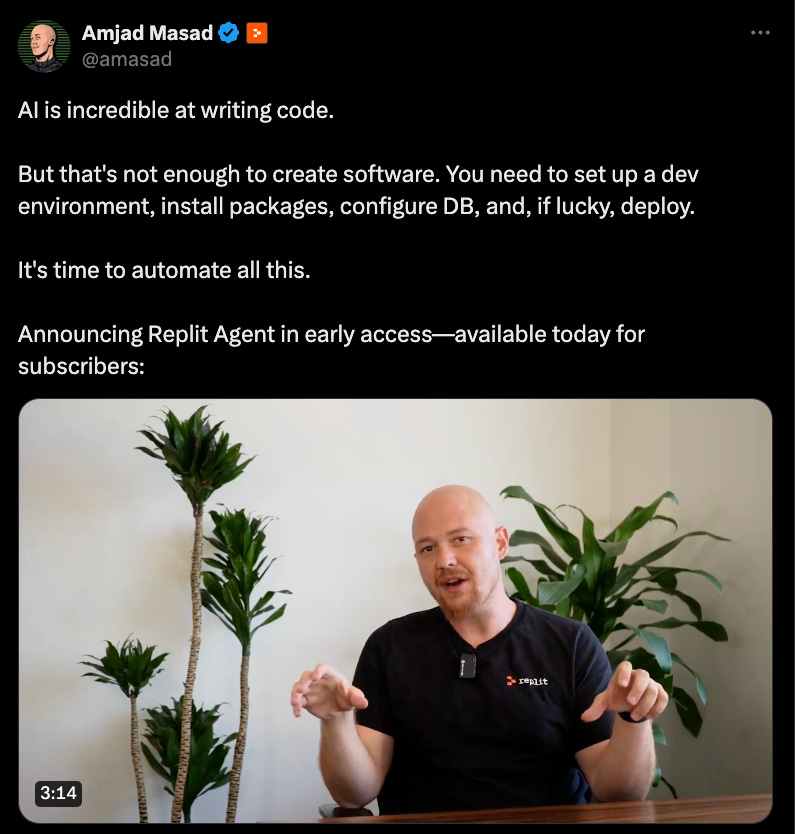The width and height of the screenshot is (795, 834).
Task: Open the three-dot more options menu
Action: pos(760,33)
